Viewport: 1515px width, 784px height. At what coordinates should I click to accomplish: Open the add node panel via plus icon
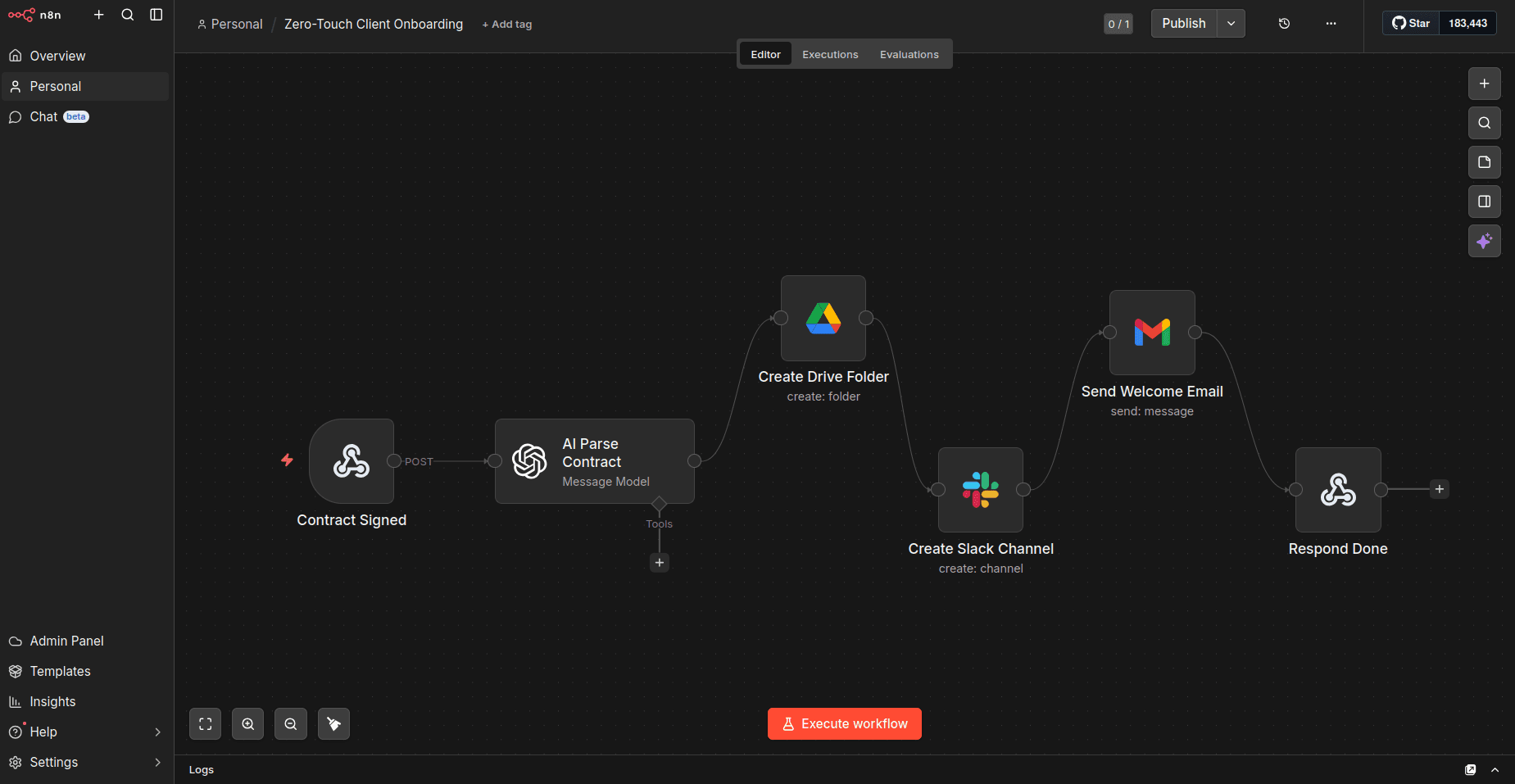click(x=1484, y=84)
